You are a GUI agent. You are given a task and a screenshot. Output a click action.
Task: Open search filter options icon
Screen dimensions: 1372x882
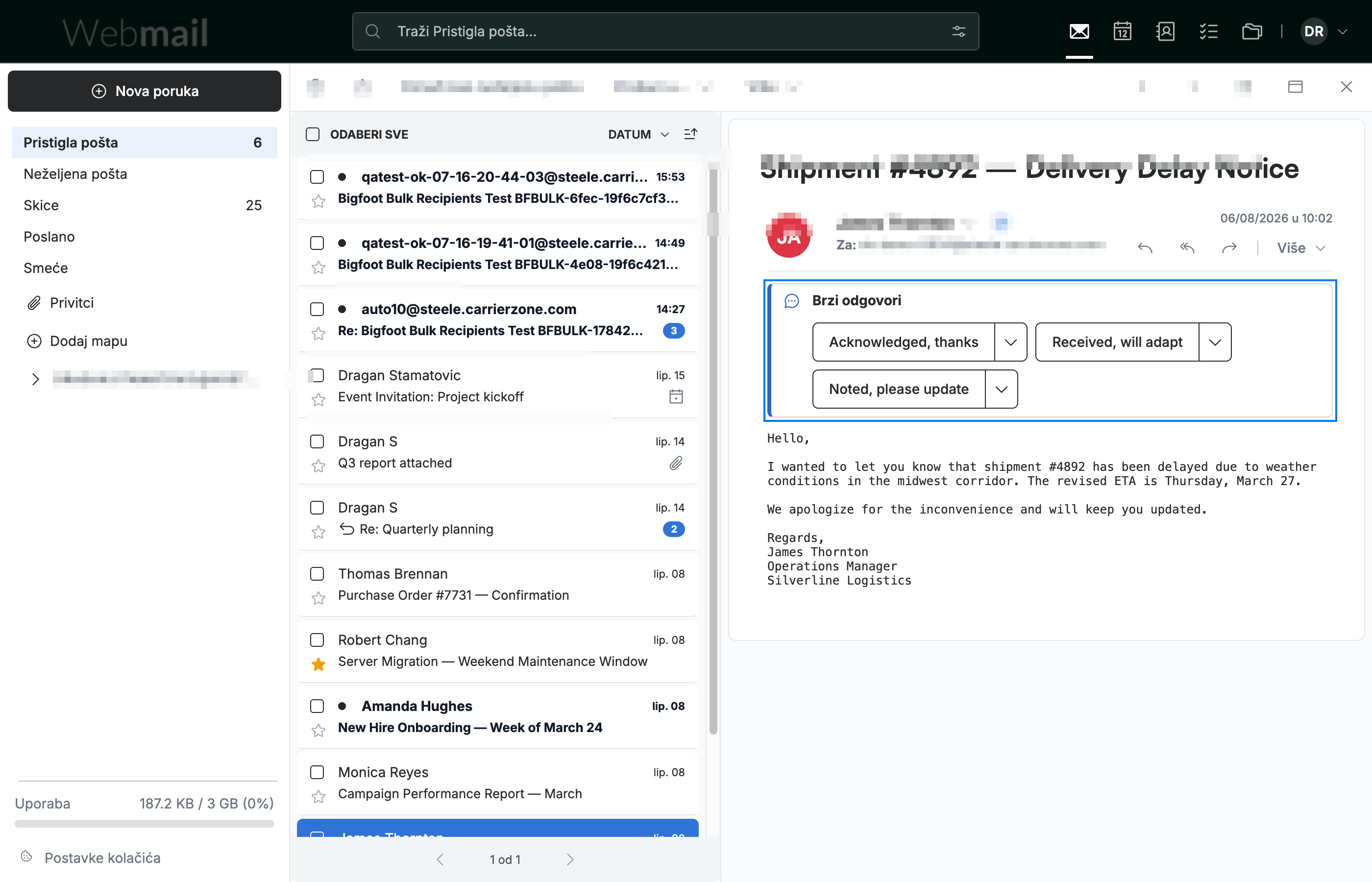coord(958,31)
